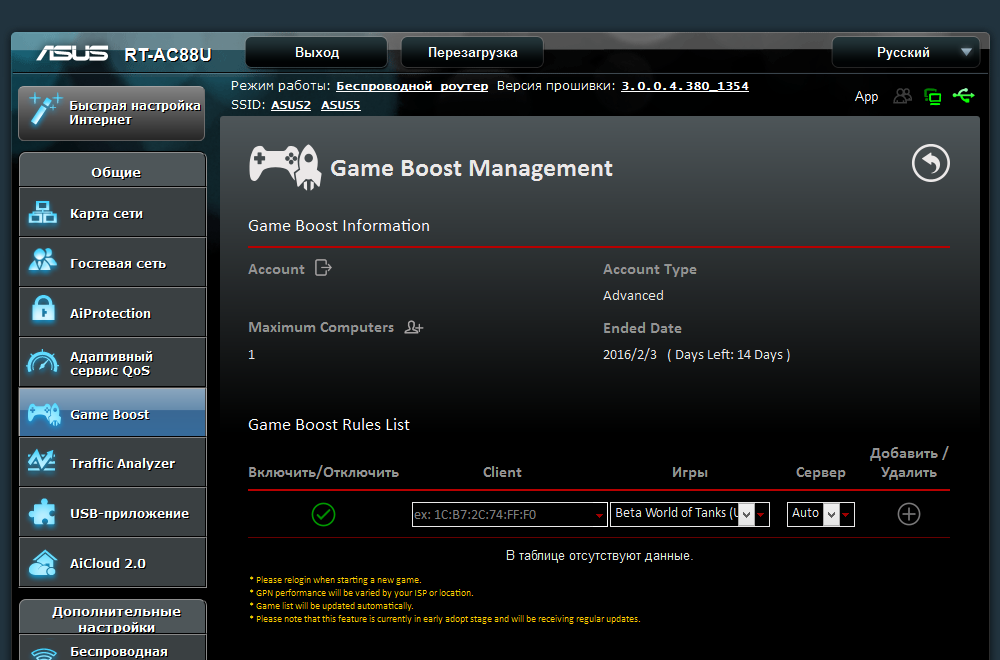Image resolution: width=1000 pixels, height=660 pixels.
Task: Click the large gamepad rocket header icon
Action: click(x=284, y=167)
